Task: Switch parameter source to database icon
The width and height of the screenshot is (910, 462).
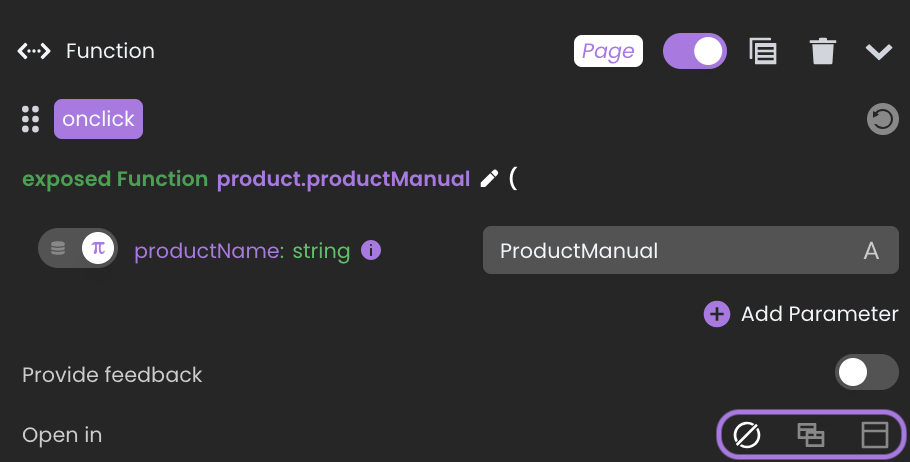Action: [x=58, y=248]
